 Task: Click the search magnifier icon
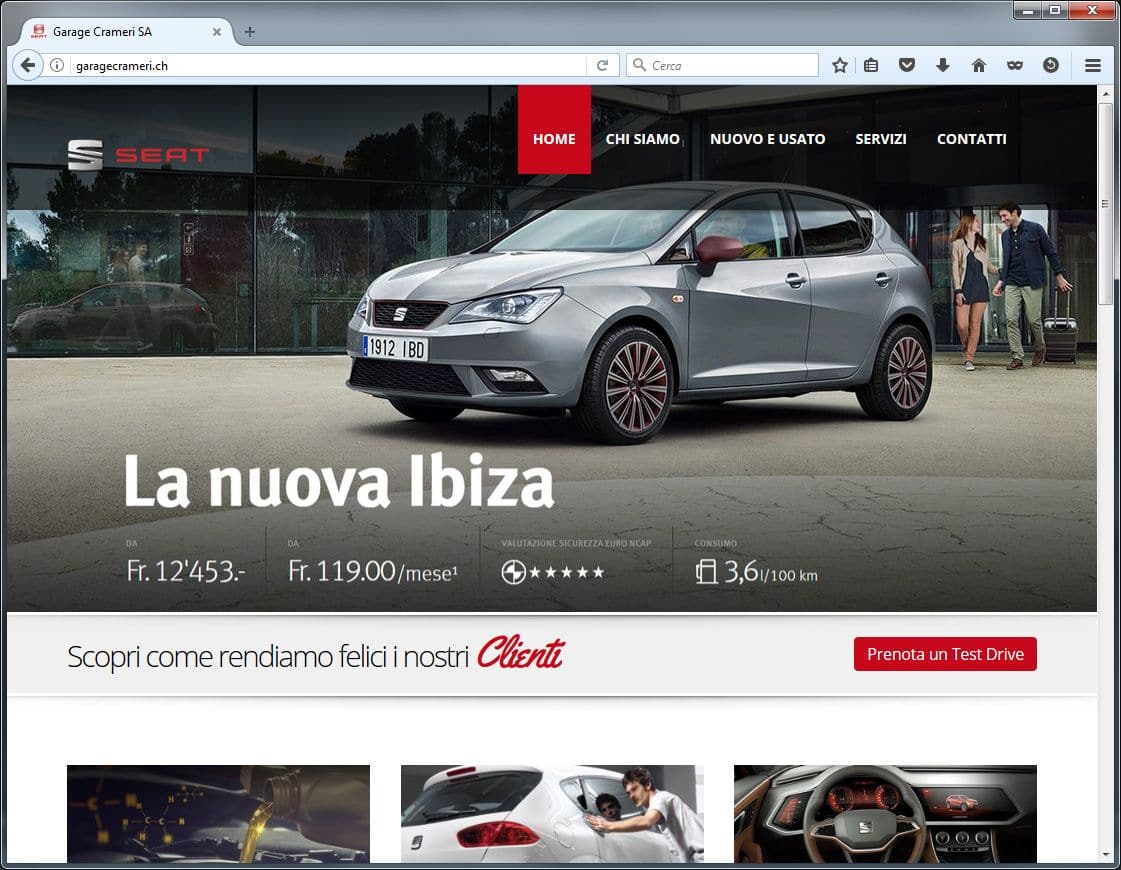pyautogui.click(x=639, y=65)
